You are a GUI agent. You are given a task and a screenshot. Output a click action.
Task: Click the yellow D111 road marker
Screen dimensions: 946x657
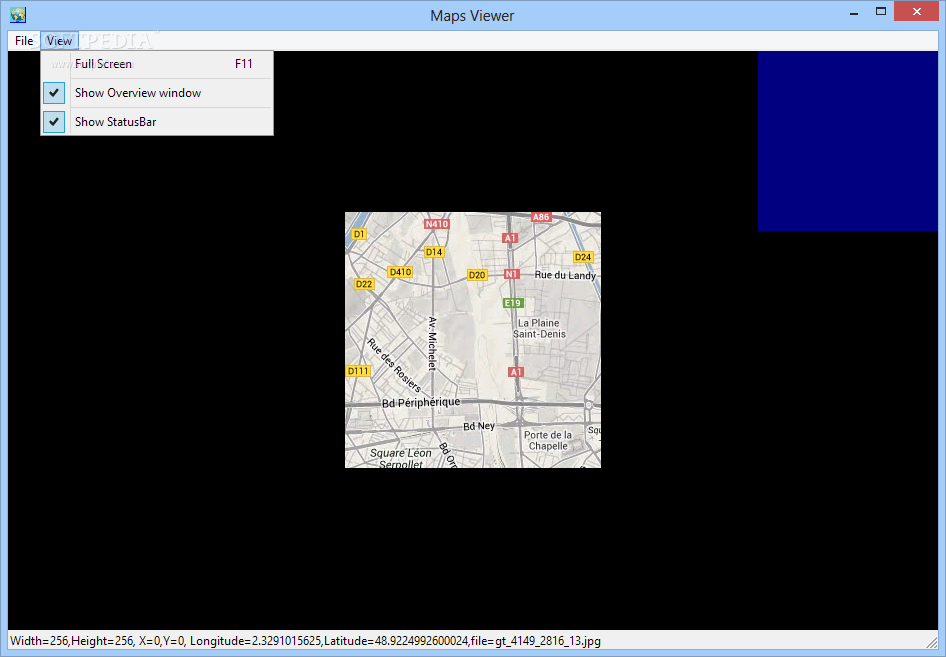(x=358, y=371)
